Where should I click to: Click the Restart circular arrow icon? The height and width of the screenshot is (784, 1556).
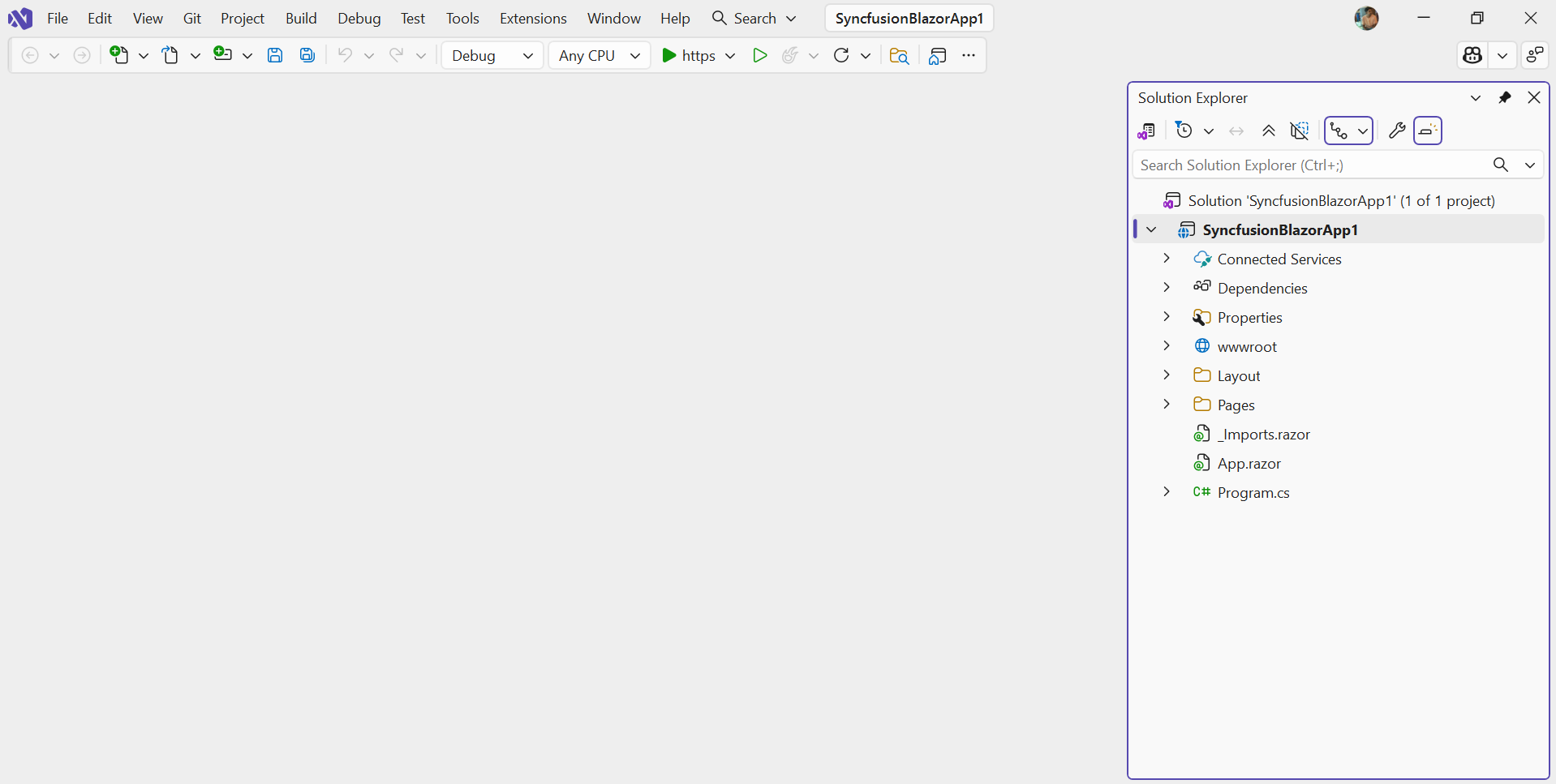(x=841, y=55)
